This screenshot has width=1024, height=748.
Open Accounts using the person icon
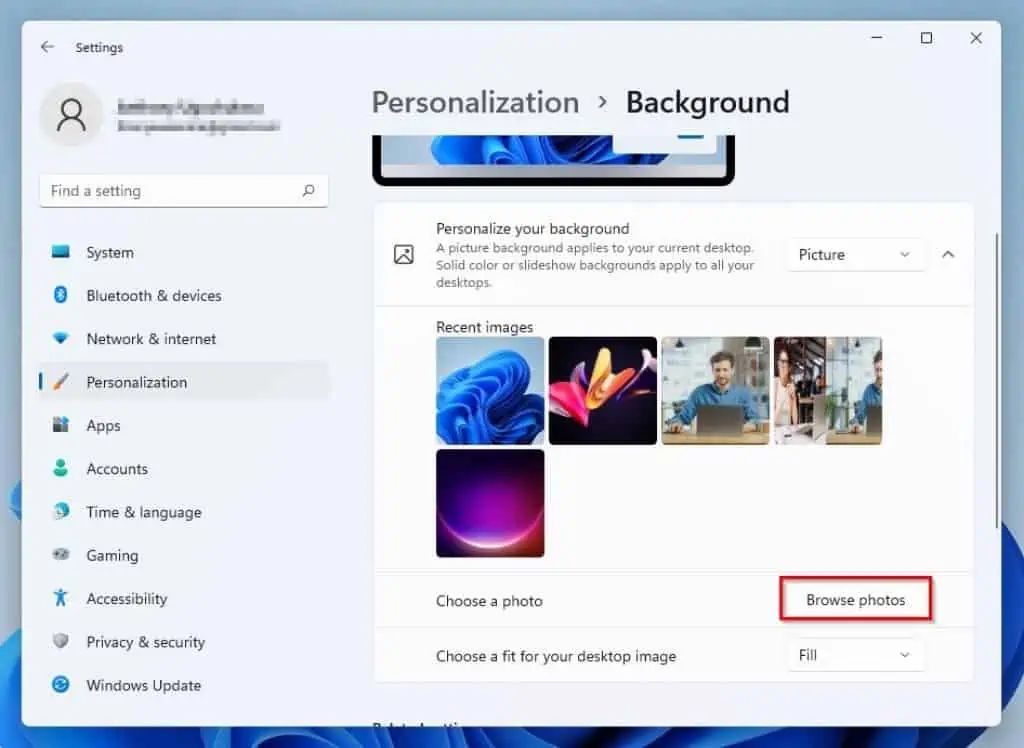(x=61, y=468)
